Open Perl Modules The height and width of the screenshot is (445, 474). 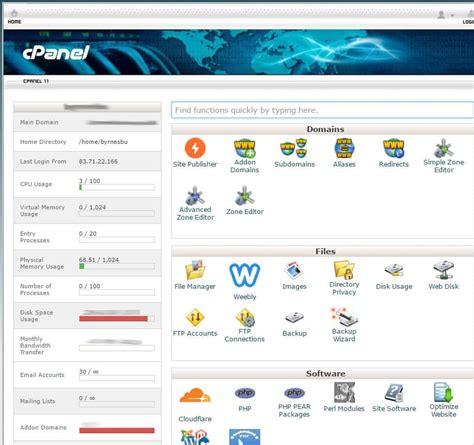[344, 397]
